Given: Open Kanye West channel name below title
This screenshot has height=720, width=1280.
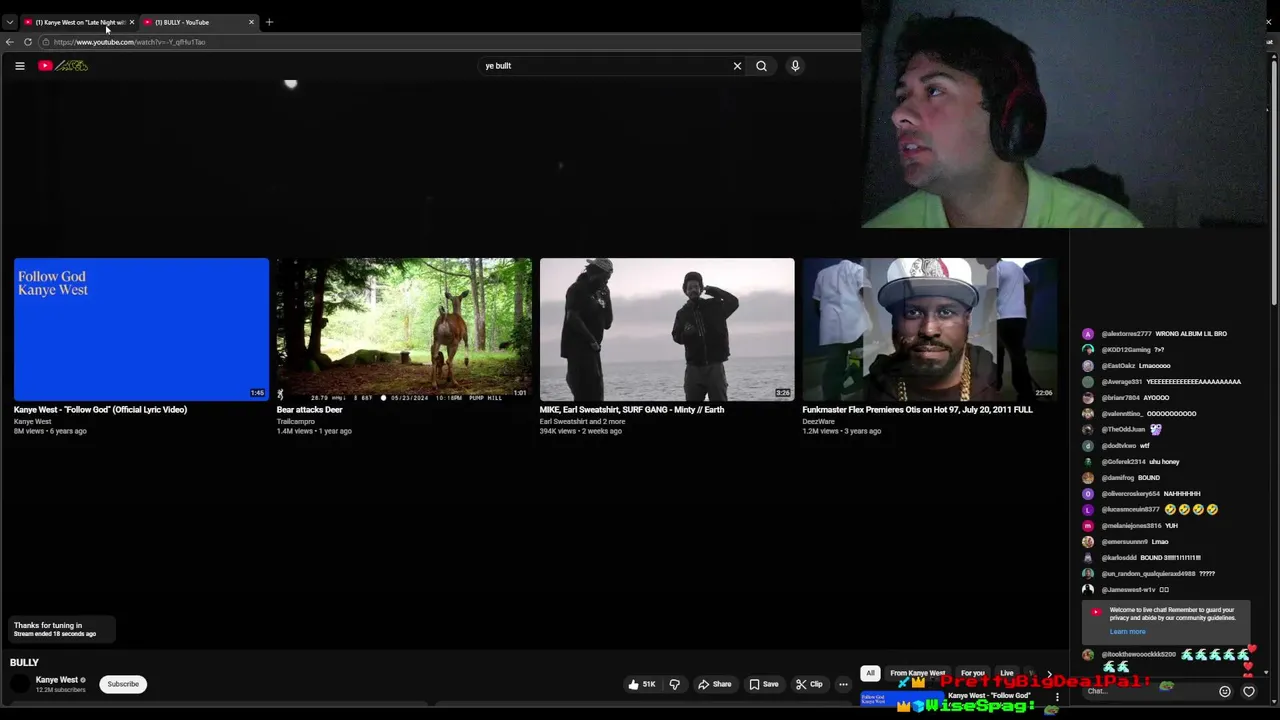Looking at the screenshot, I should (x=56, y=680).
